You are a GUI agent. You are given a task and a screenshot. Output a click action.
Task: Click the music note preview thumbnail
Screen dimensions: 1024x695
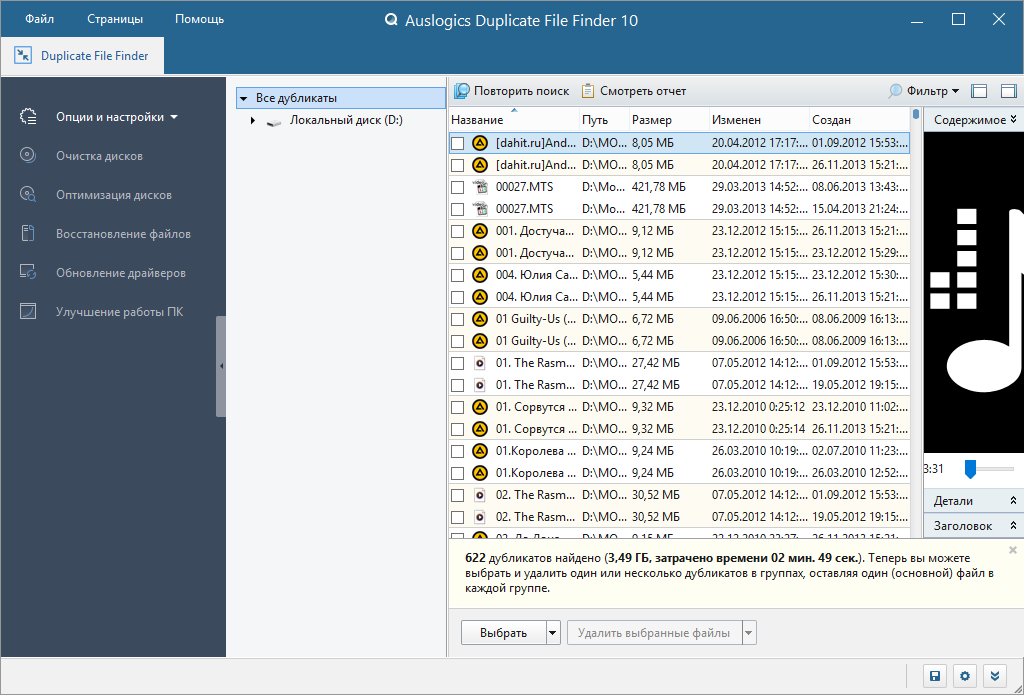coord(974,293)
